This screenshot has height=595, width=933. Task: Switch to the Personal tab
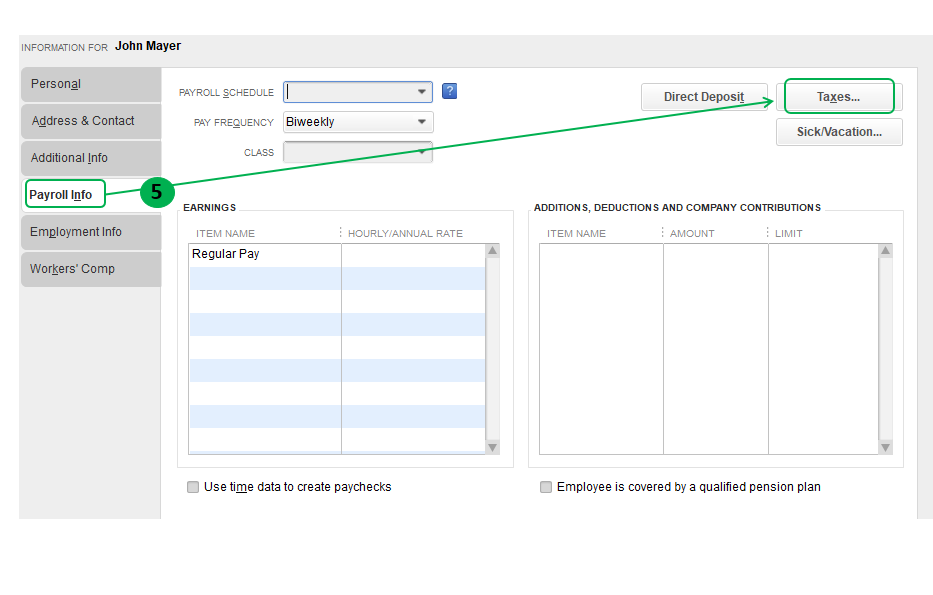coord(91,84)
